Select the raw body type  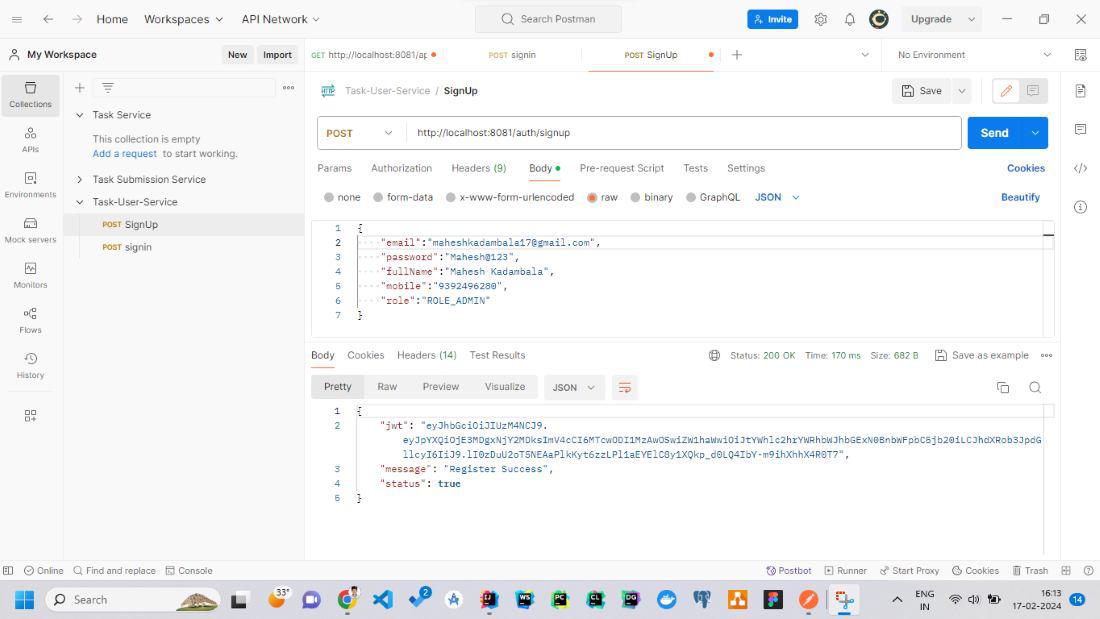602,197
